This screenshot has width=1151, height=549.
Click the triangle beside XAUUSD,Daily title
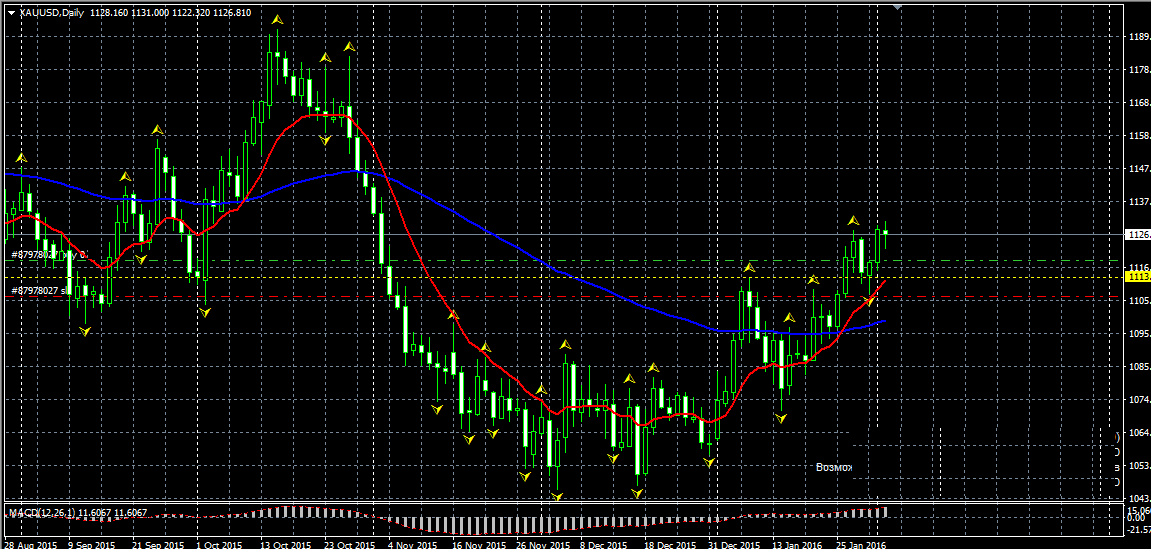point(10,13)
